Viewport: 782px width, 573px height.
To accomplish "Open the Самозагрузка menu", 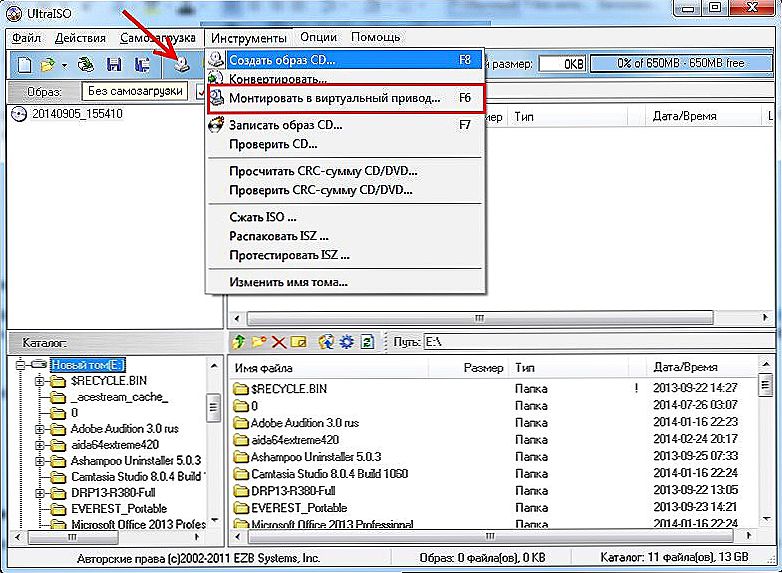I will click(x=158, y=38).
